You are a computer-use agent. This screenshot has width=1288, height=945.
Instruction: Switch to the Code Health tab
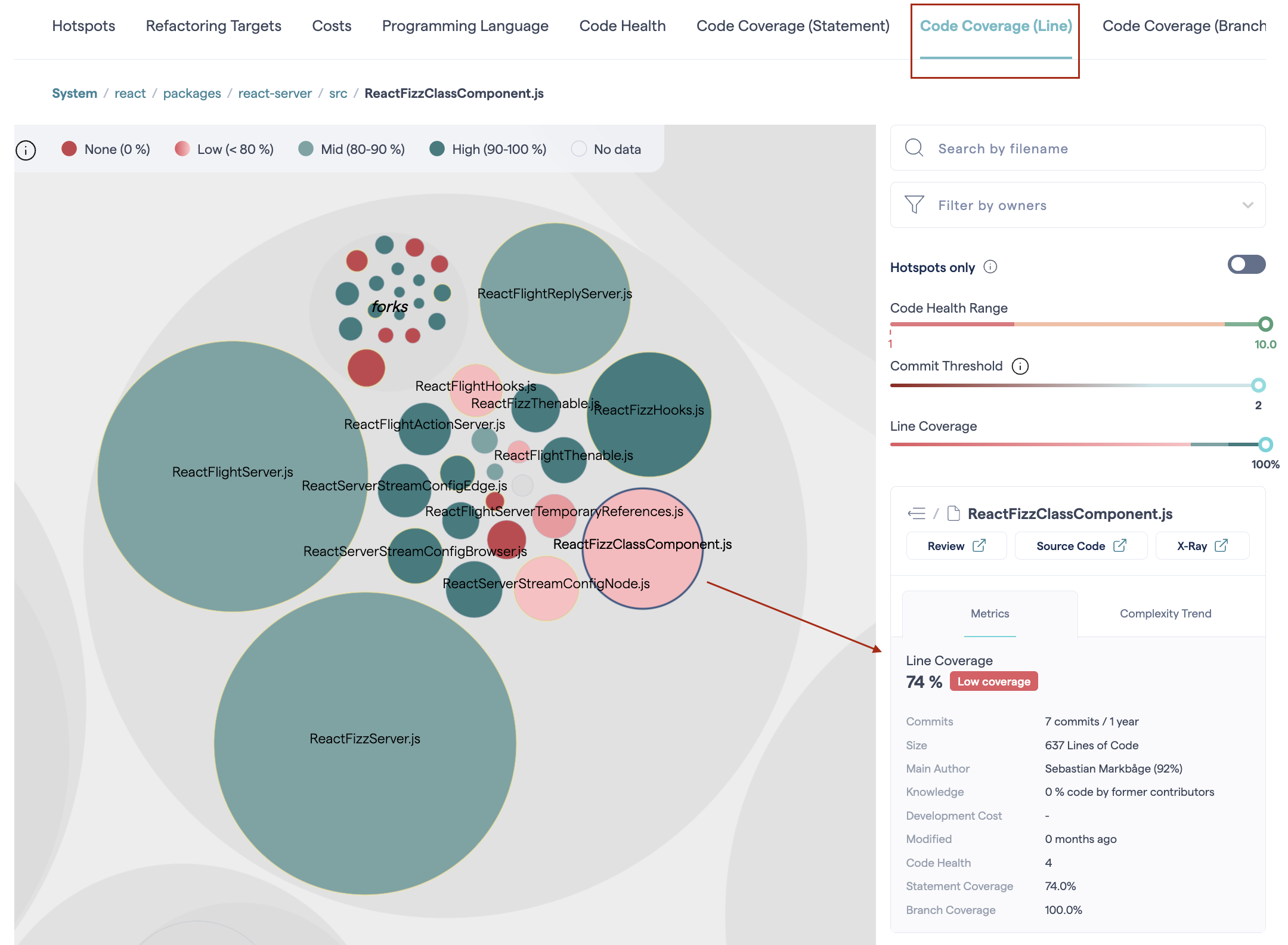[x=622, y=26]
